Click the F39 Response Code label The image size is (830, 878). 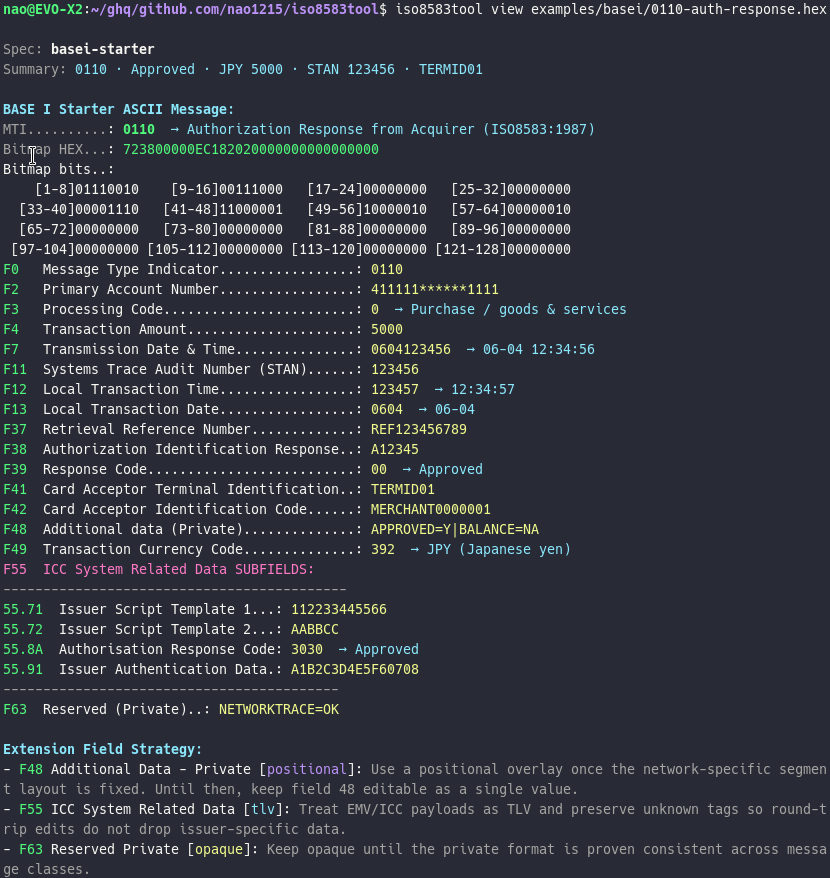[95, 469]
